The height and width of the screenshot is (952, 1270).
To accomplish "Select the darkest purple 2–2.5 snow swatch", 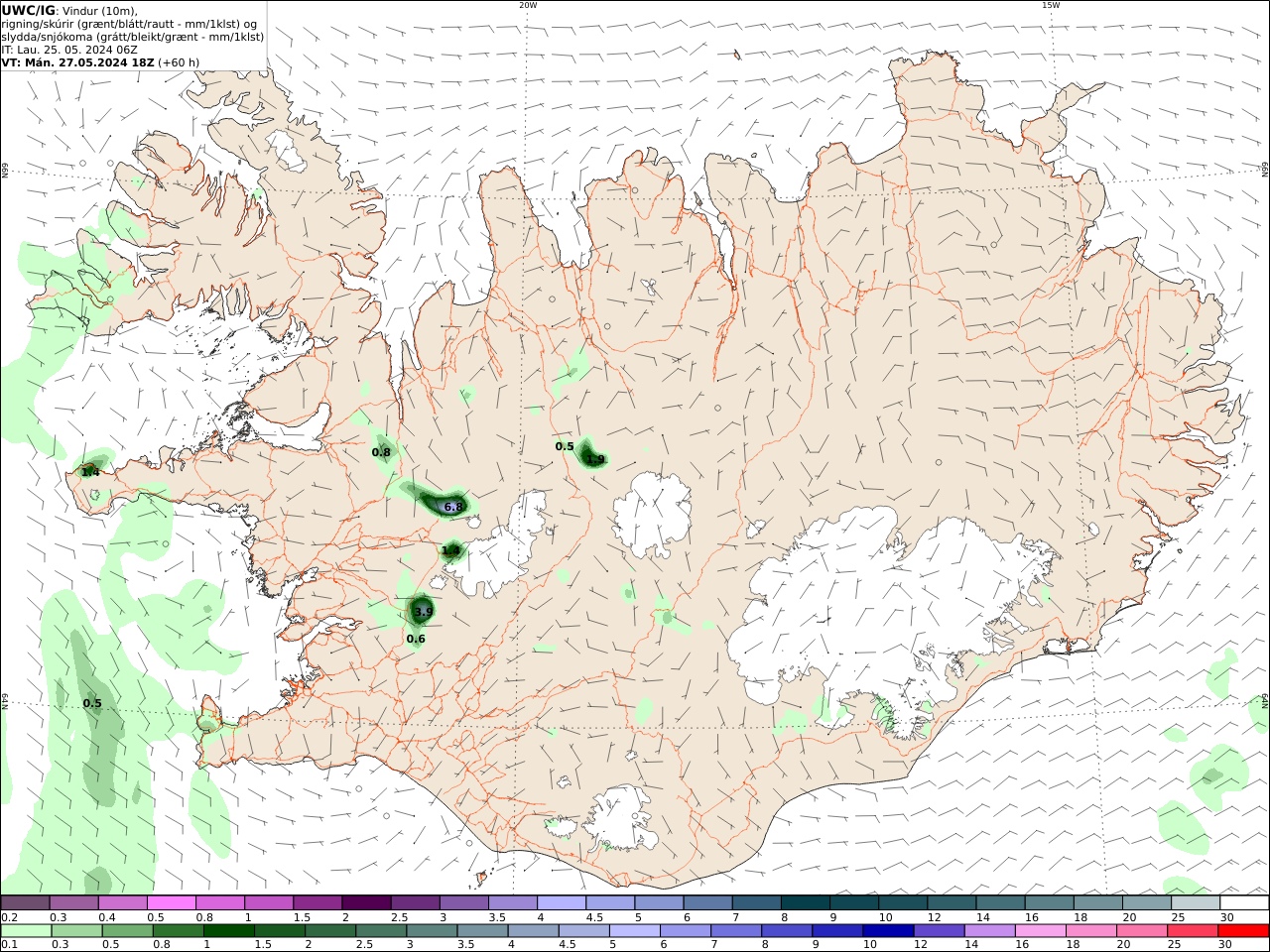I will pyautogui.click(x=366, y=903).
